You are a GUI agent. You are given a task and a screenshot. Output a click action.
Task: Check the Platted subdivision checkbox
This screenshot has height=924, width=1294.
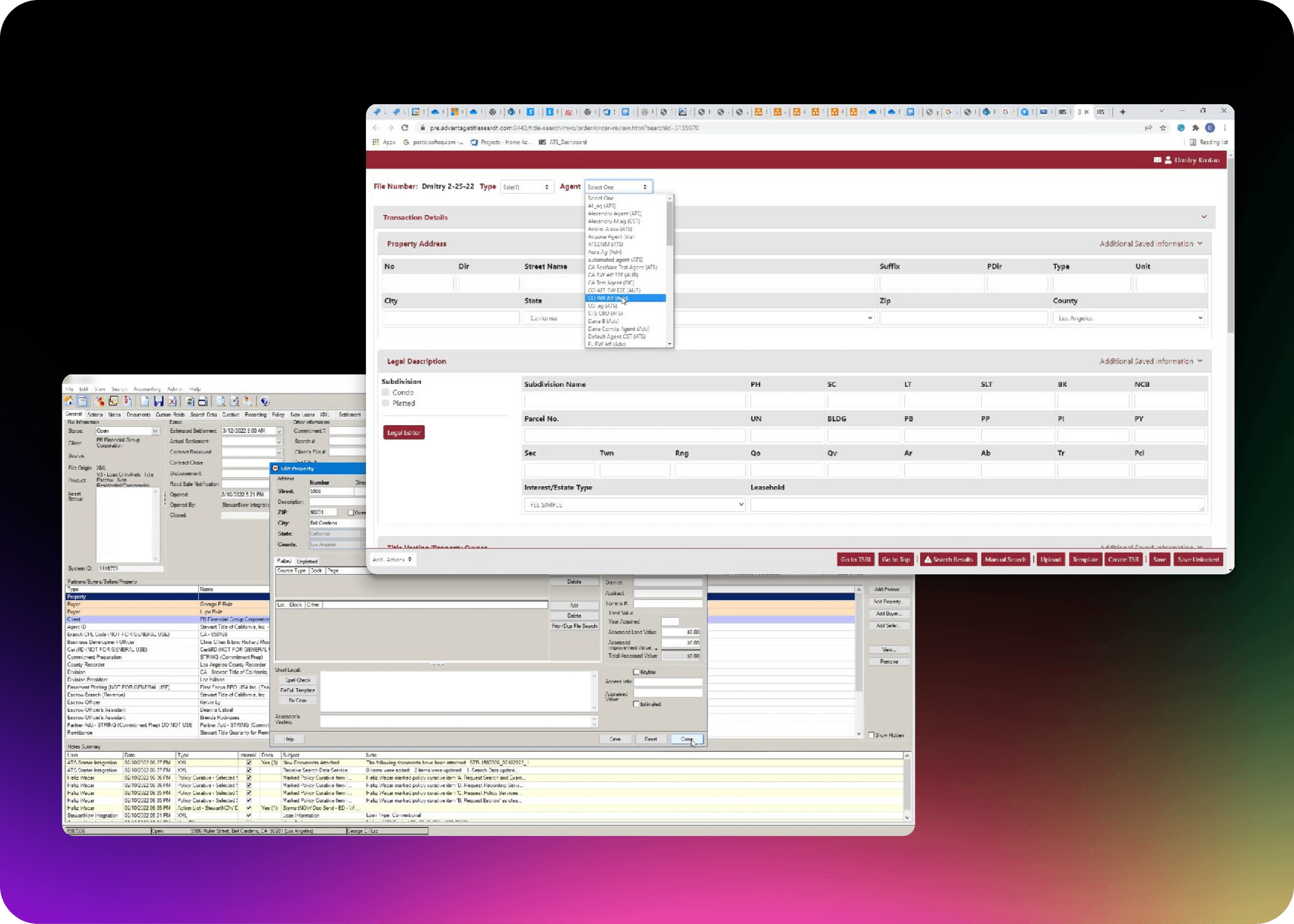point(386,404)
